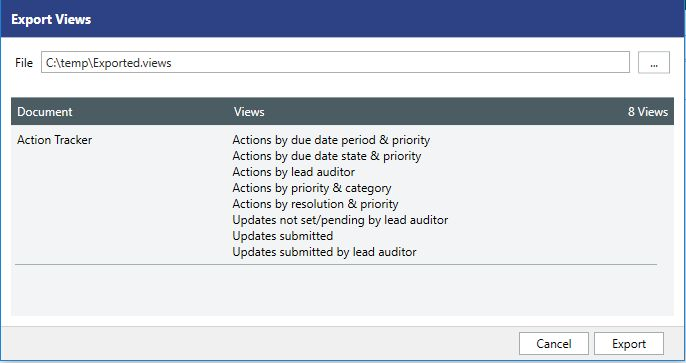Select Actions by due date period & priority

(331, 140)
